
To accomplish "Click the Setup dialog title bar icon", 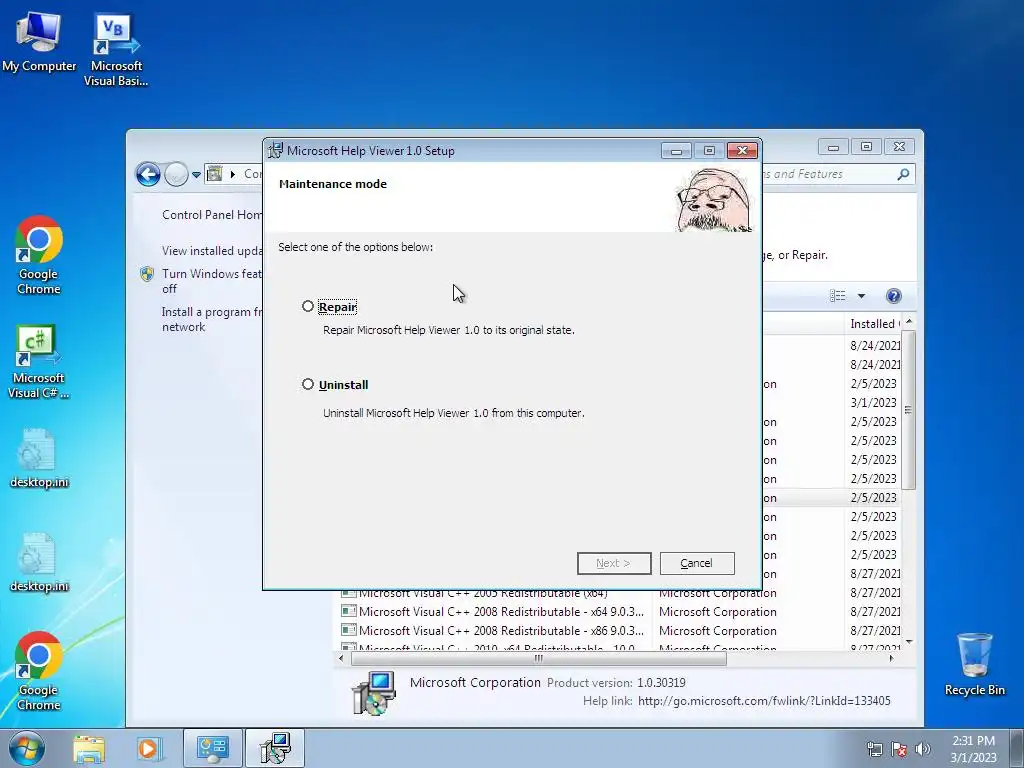I will (x=275, y=150).
